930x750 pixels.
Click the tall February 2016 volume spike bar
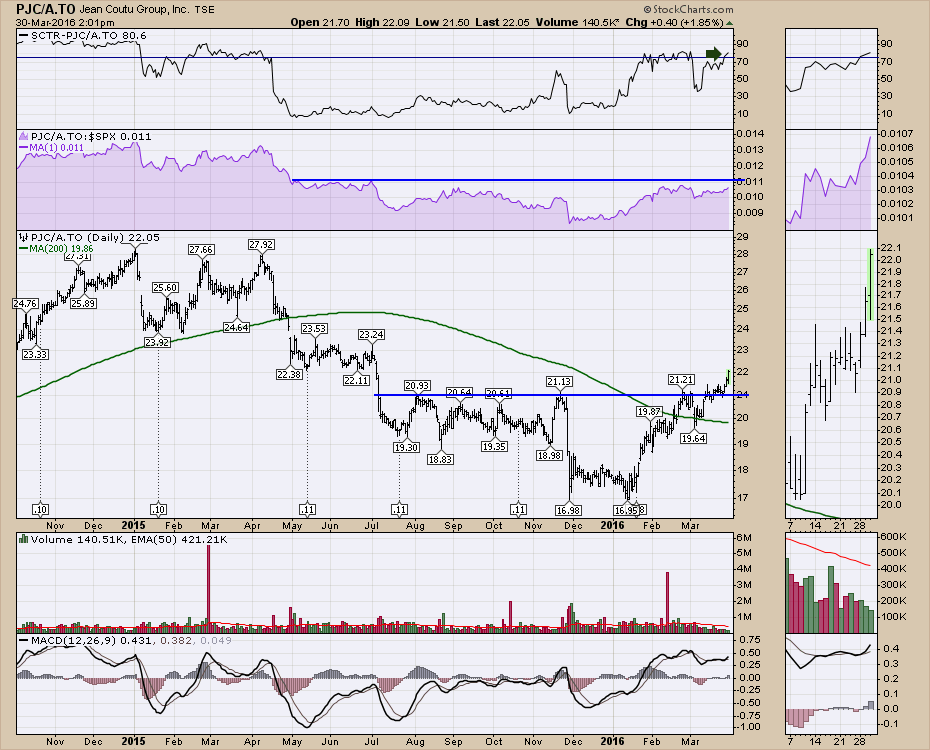point(667,602)
